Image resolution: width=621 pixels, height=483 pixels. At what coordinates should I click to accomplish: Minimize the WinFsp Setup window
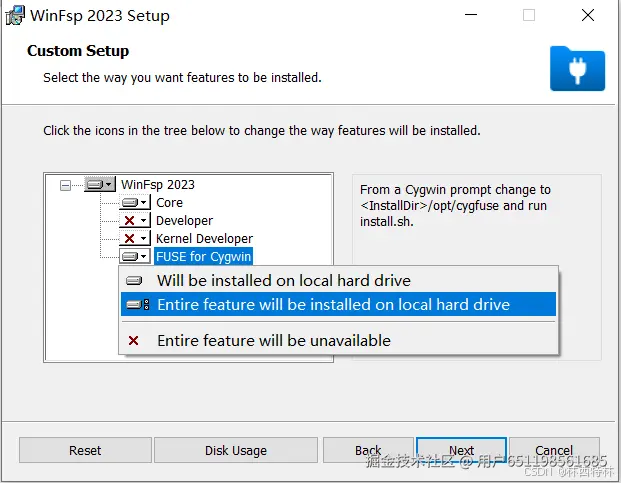[x=471, y=15]
